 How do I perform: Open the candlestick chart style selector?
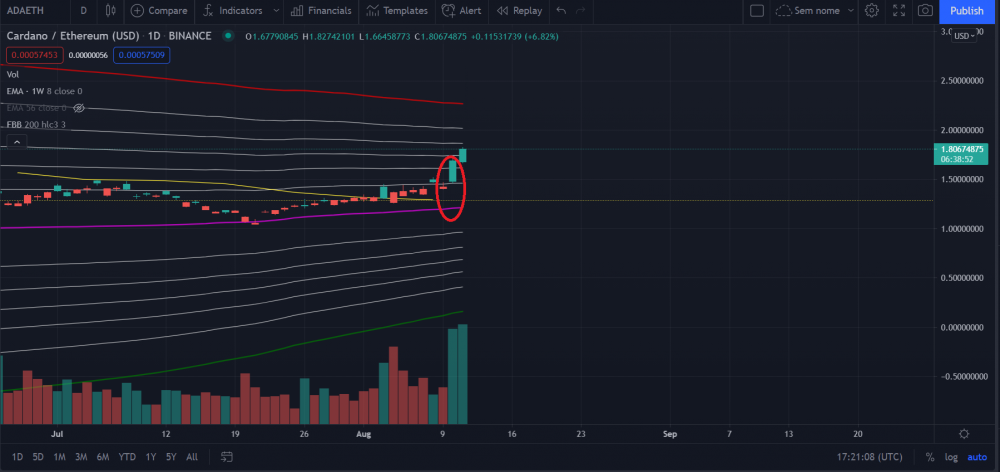[x=111, y=11]
